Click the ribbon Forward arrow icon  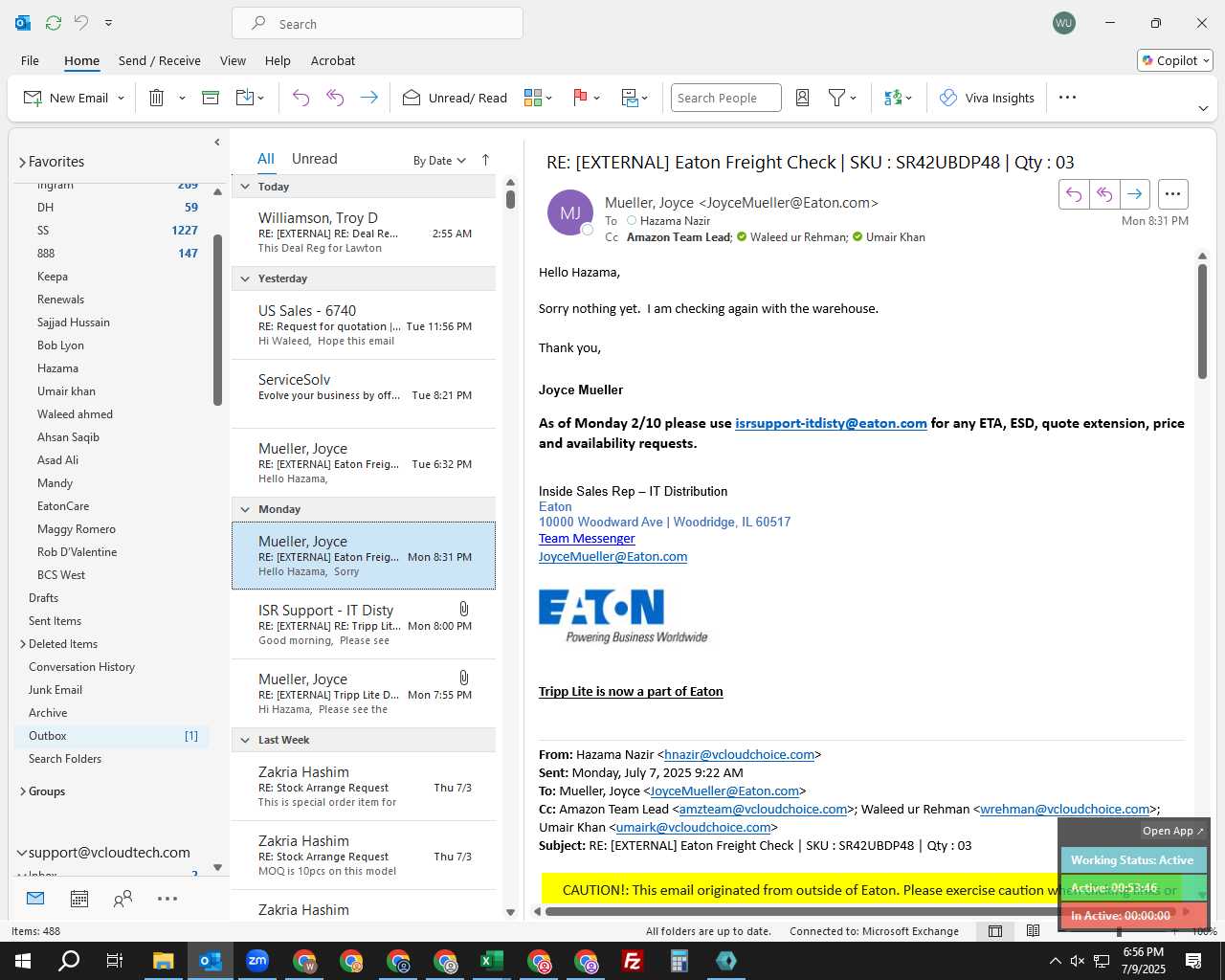[x=368, y=98]
